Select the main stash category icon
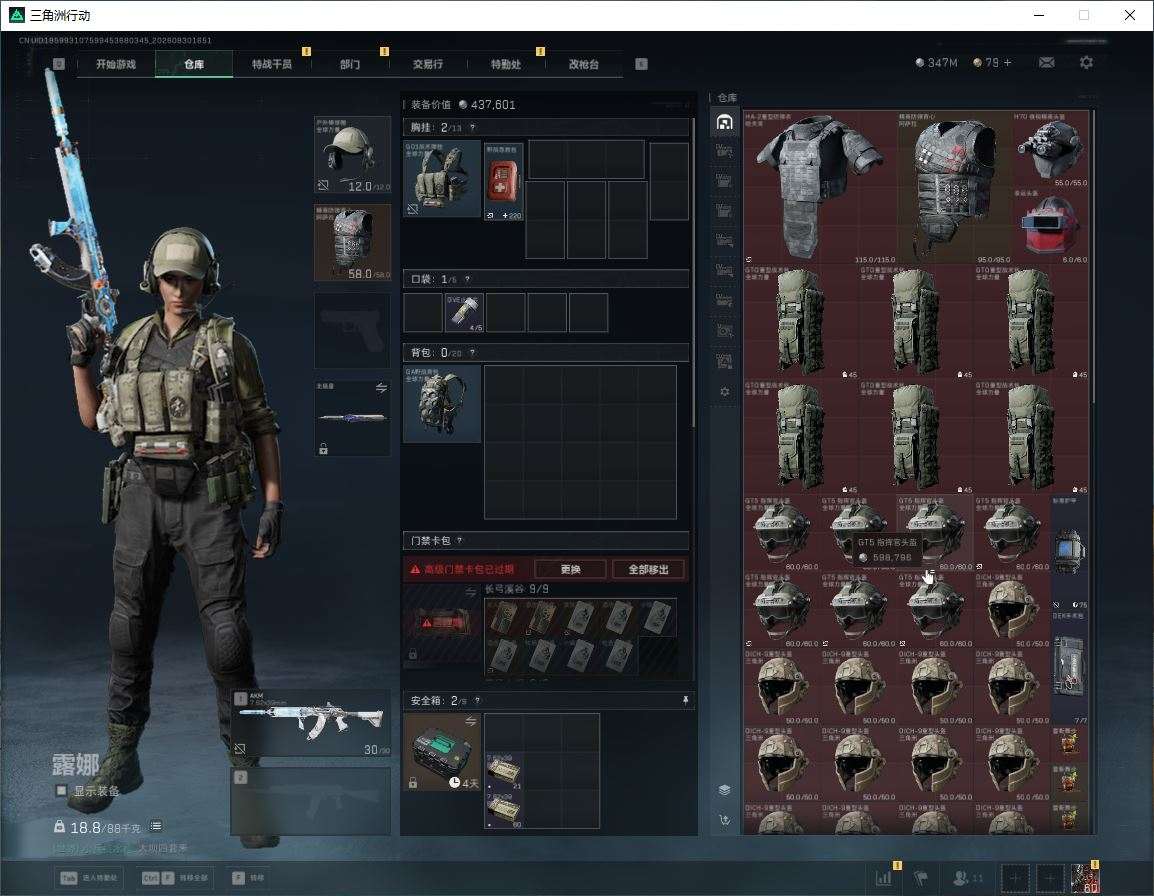This screenshot has height=896, width=1154. [724, 122]
